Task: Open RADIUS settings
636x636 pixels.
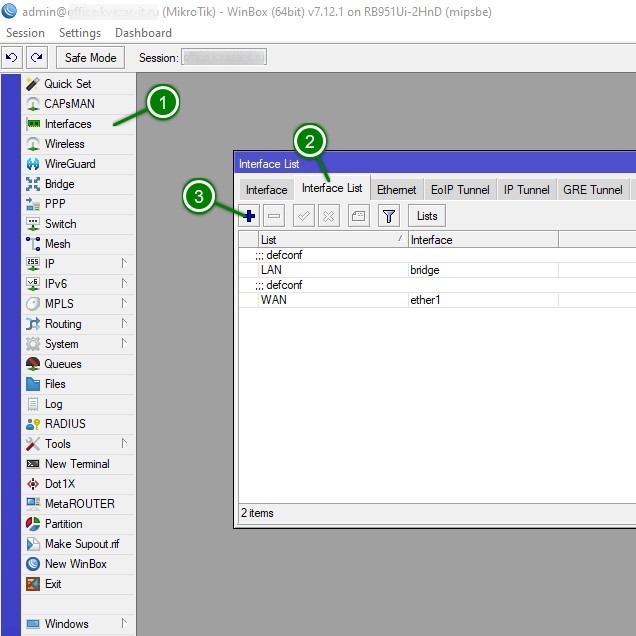Action: [x=79, y=424]
